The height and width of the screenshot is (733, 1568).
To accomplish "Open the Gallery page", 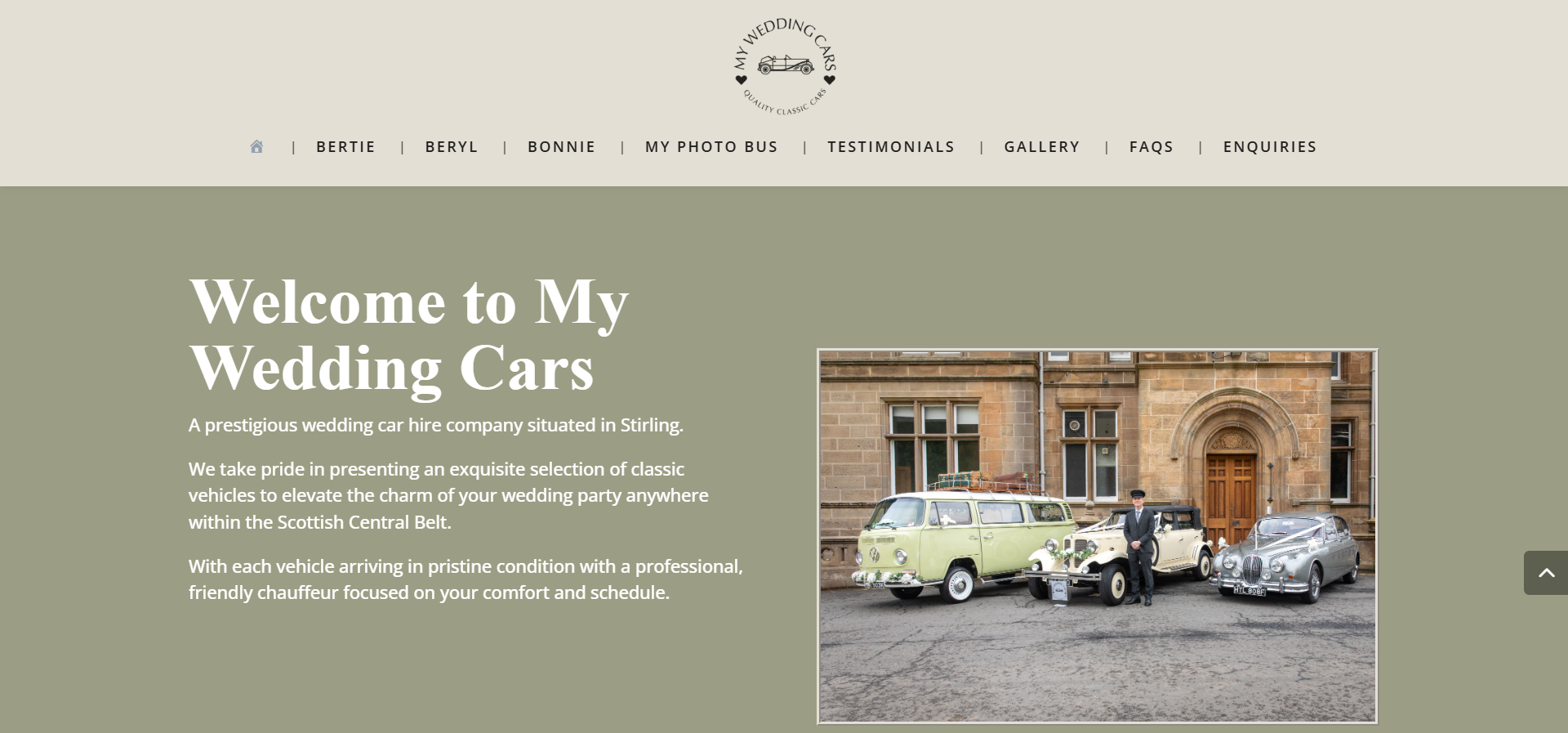I will click(x=1042, y=147).
